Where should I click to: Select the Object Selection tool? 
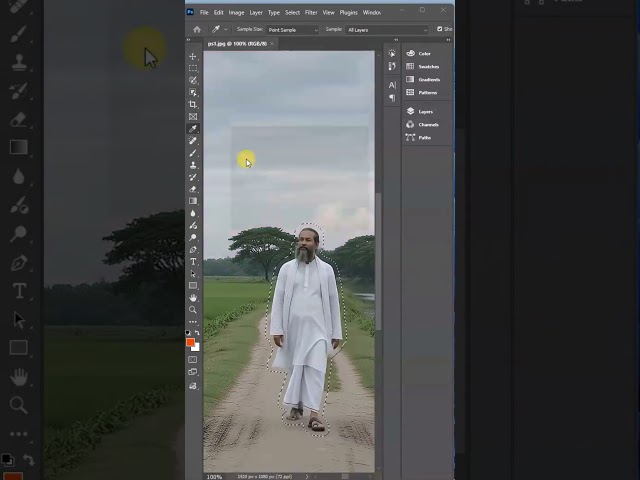point(193,92)
